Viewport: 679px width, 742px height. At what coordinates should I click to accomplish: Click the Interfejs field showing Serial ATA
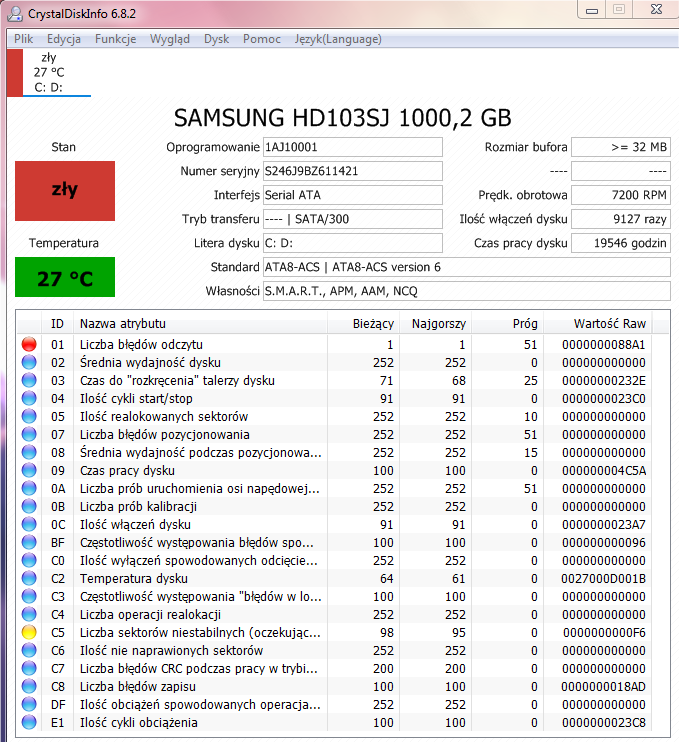[353, 195]
